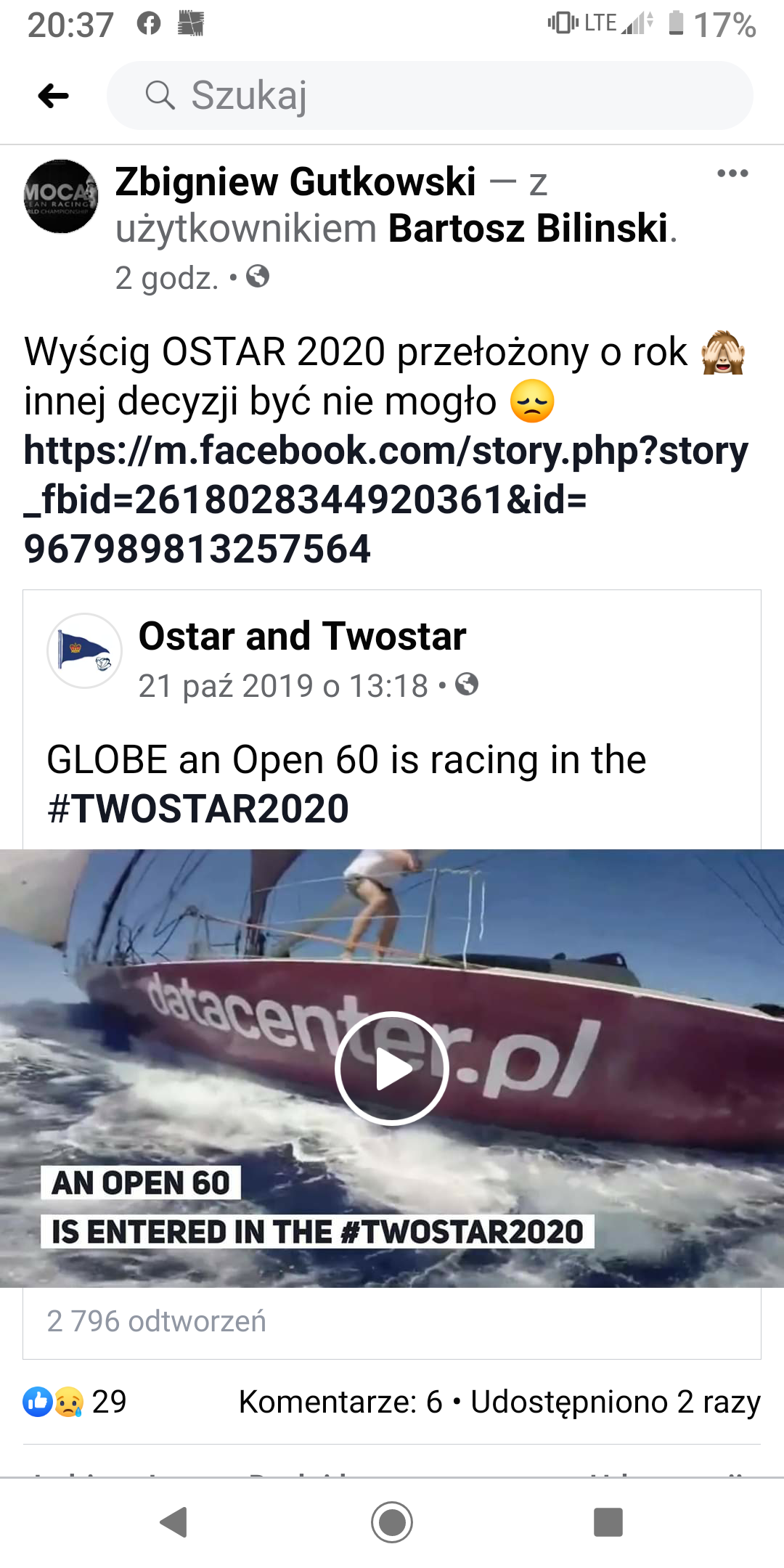The width and height of the screenshot is (784, 1568).
Task: Focus the Szukaj search field
Action: point(430,95)
